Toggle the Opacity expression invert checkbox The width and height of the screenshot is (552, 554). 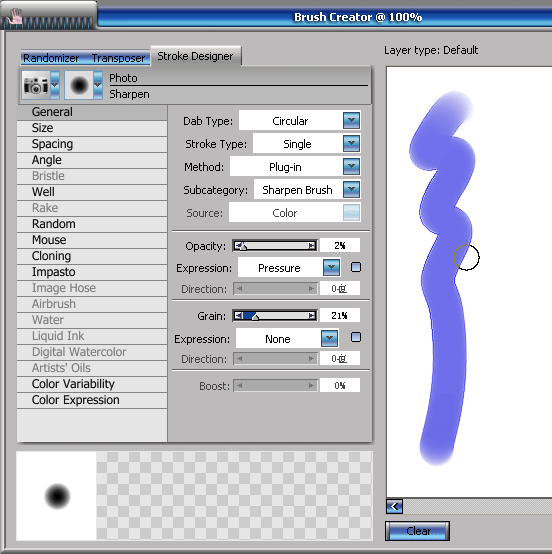pos(356,267)
